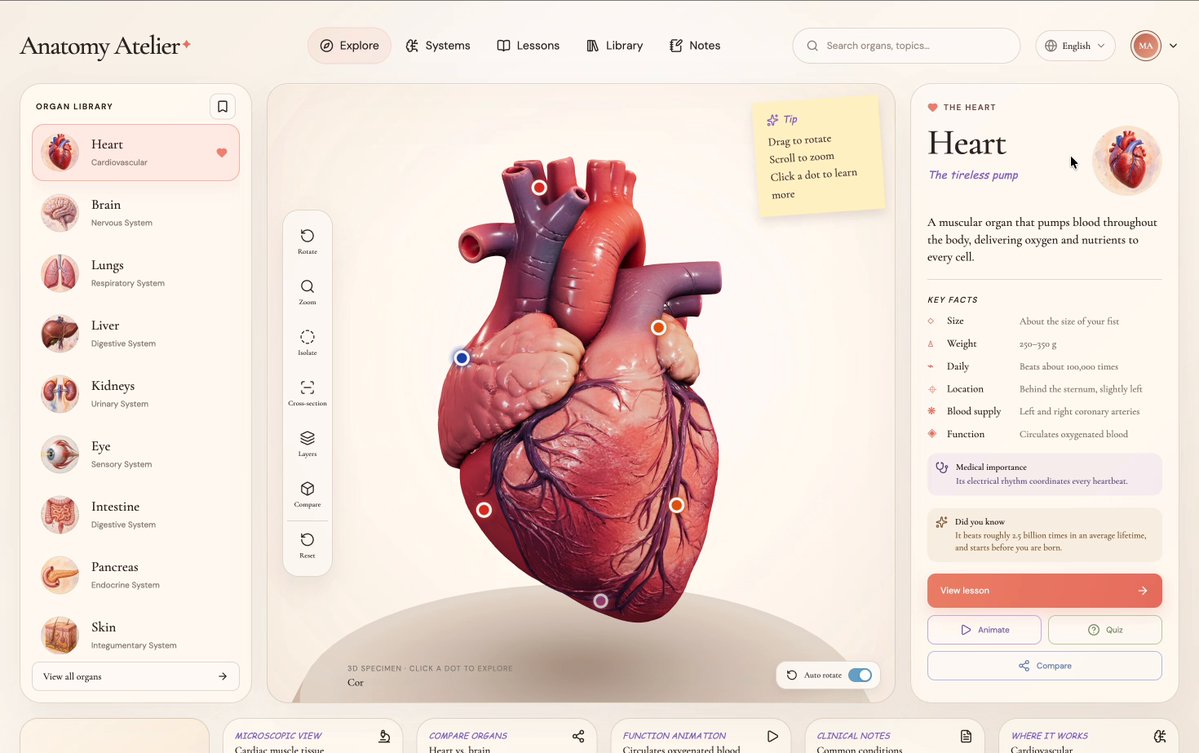Activate the Isolate tool

(x=307, y=342)
